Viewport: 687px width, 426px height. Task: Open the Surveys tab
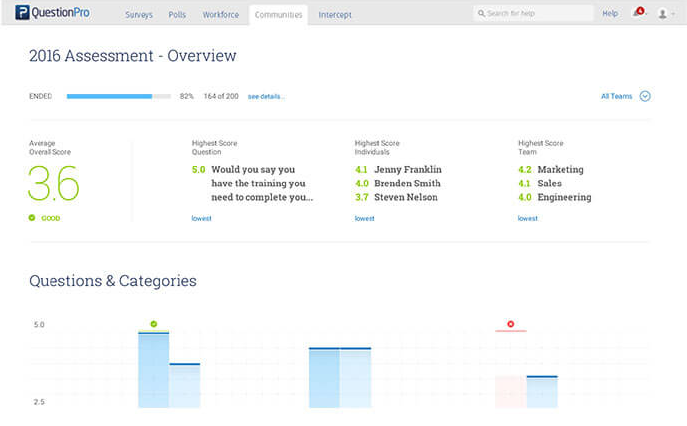139,15
